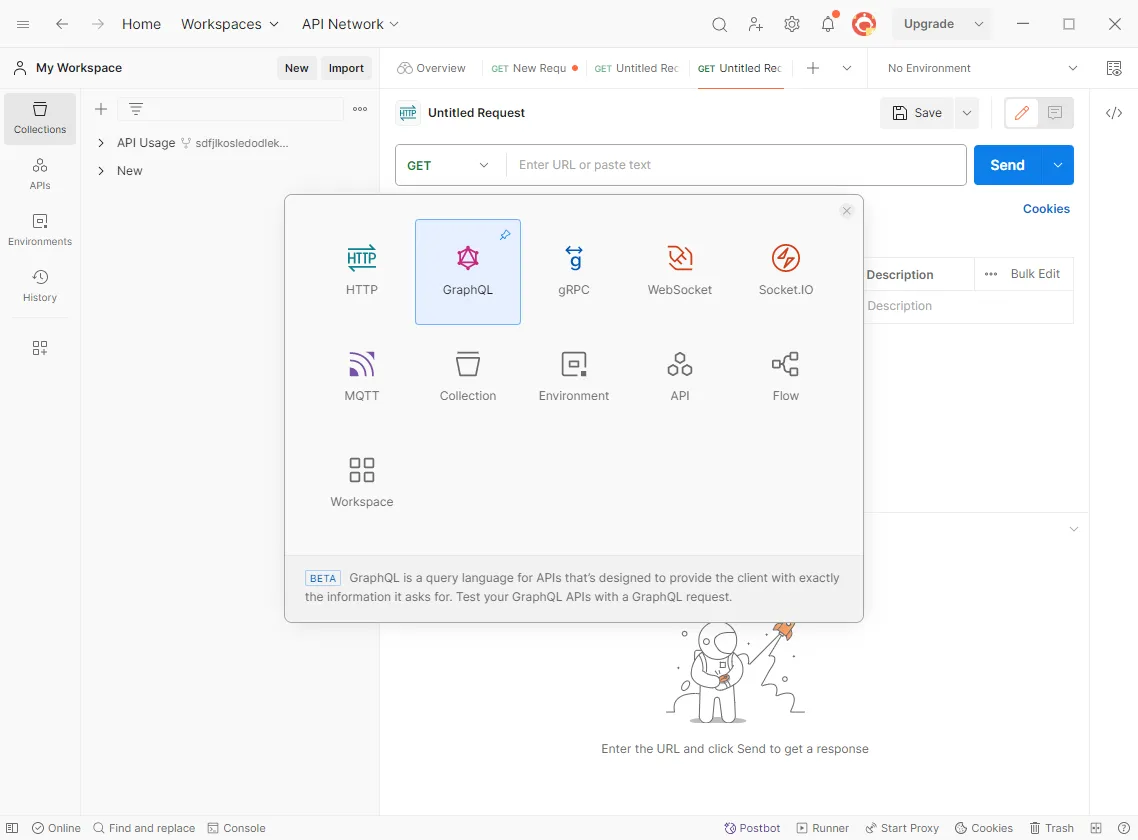The image size is (1138, 840).
Task: Open the search icon in header
Action: point(719,24)
